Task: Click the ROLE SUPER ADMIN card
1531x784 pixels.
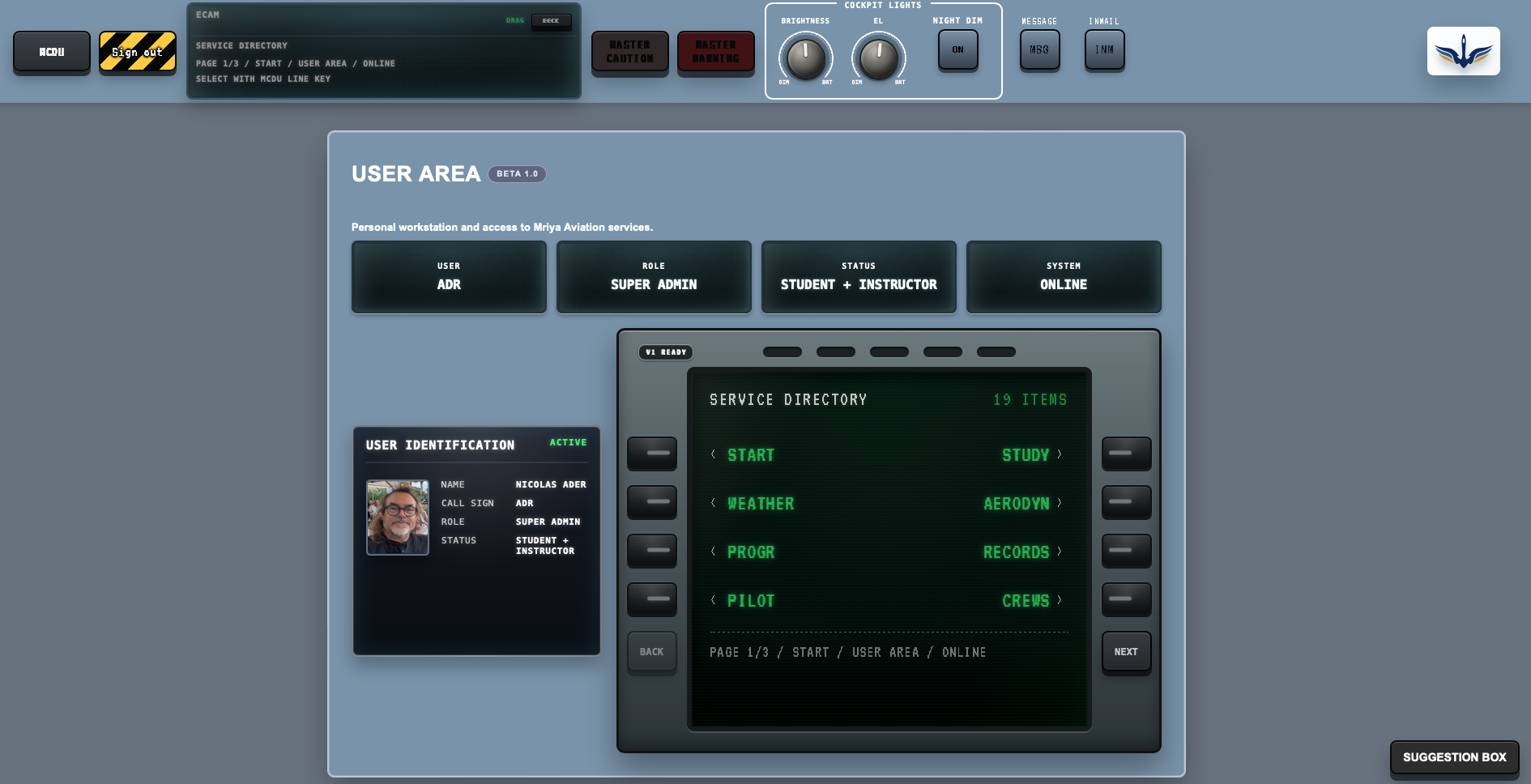Action: point(654,277)
